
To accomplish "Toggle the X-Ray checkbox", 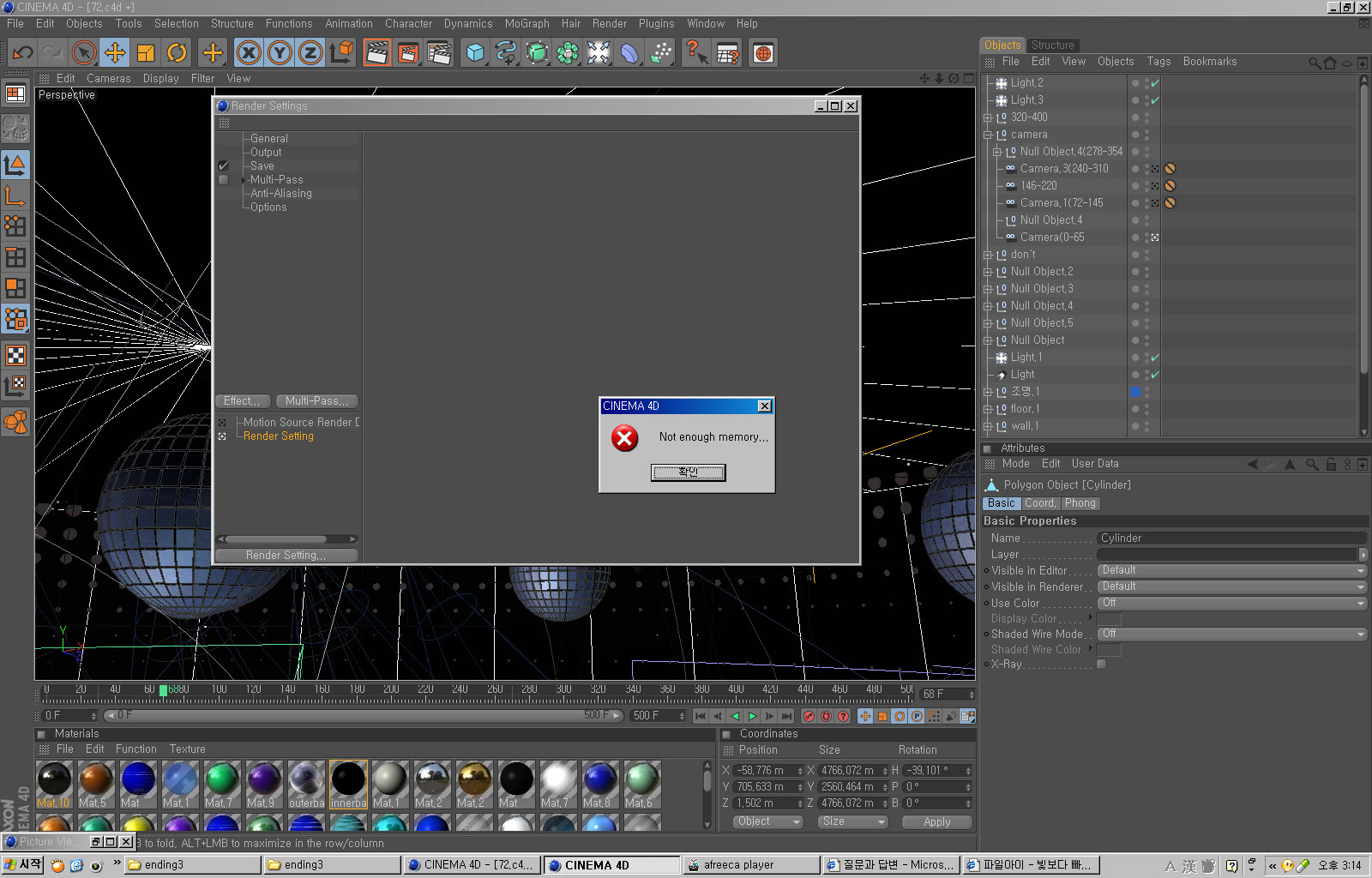I will point(1102,665).
